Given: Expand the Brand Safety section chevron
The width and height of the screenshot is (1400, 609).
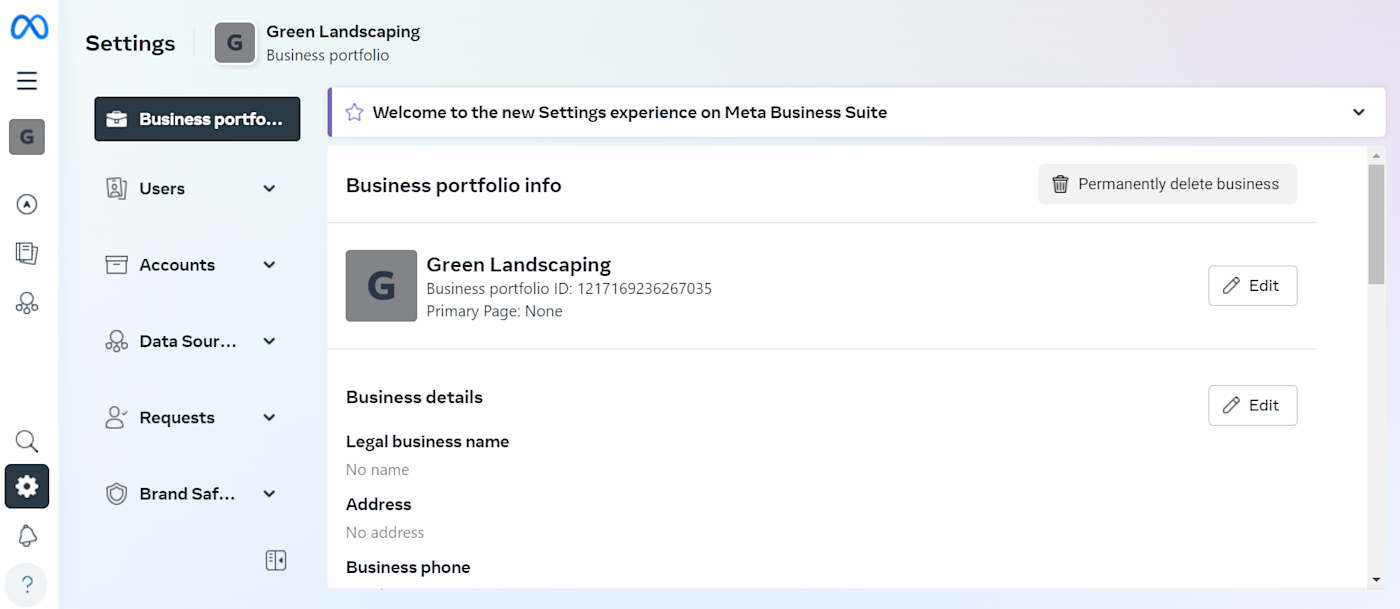Looking at the screenshot, I should coord(269,494).
